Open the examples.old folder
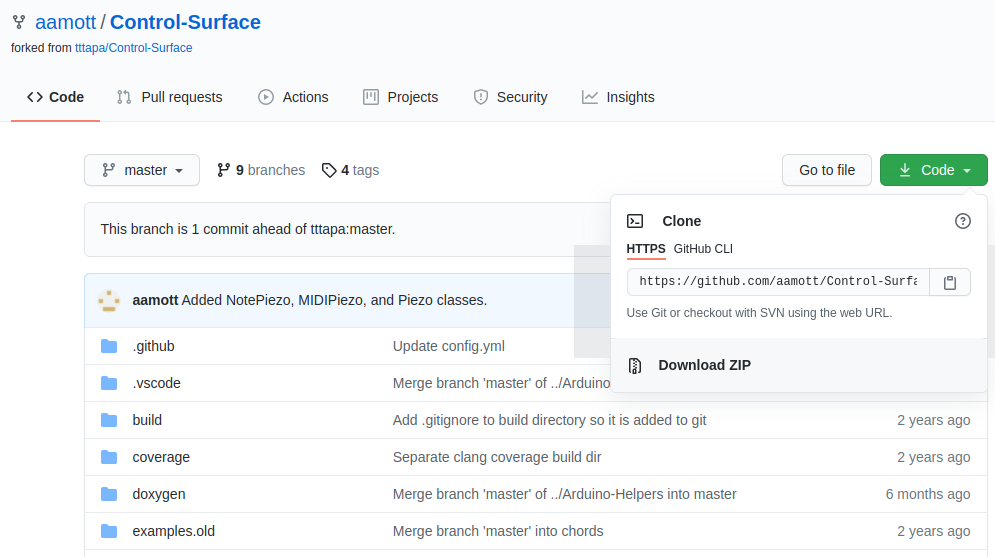The width and height of the screenshot is (995, 557). pyautogui.click(x=174, y=531)
